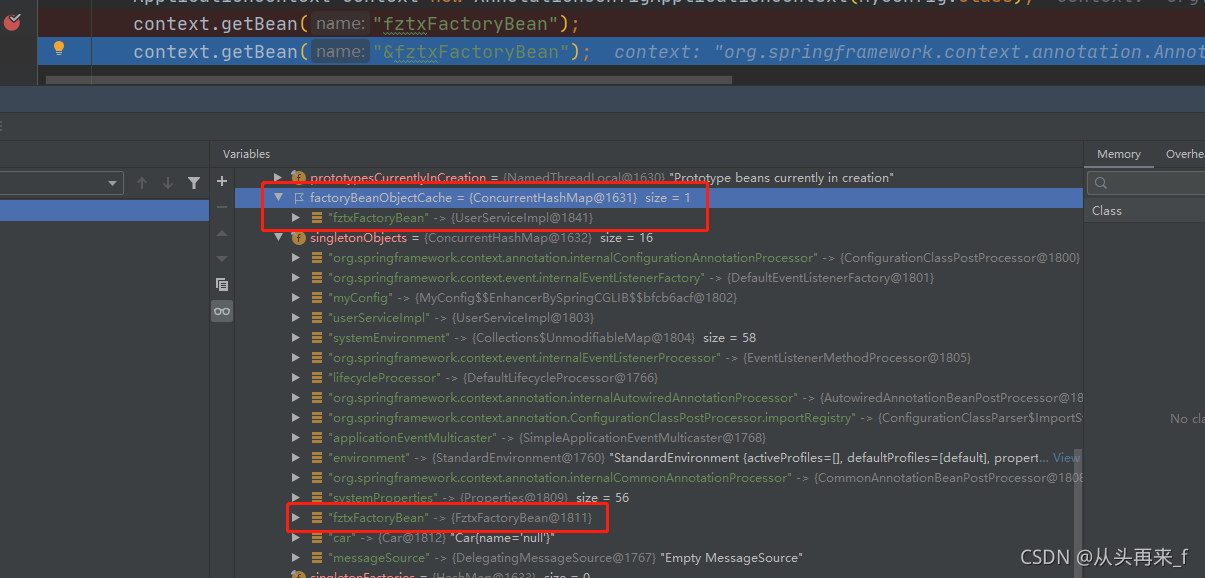The width and height of the screenshot is (1205, 578).
Task: Collapse the singletonObjects node
Action: (279, 238)
